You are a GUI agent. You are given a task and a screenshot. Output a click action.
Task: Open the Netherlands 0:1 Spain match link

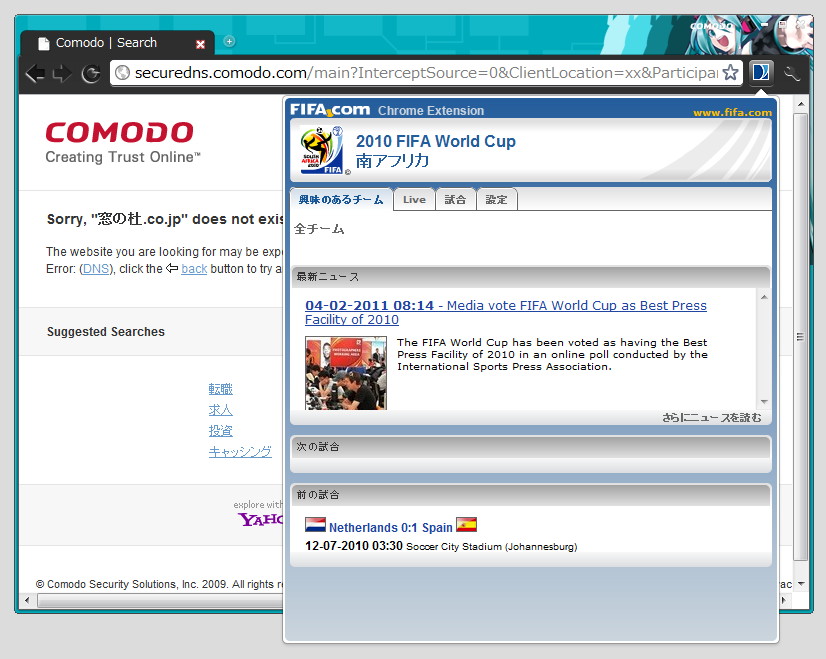coord(391,527)
